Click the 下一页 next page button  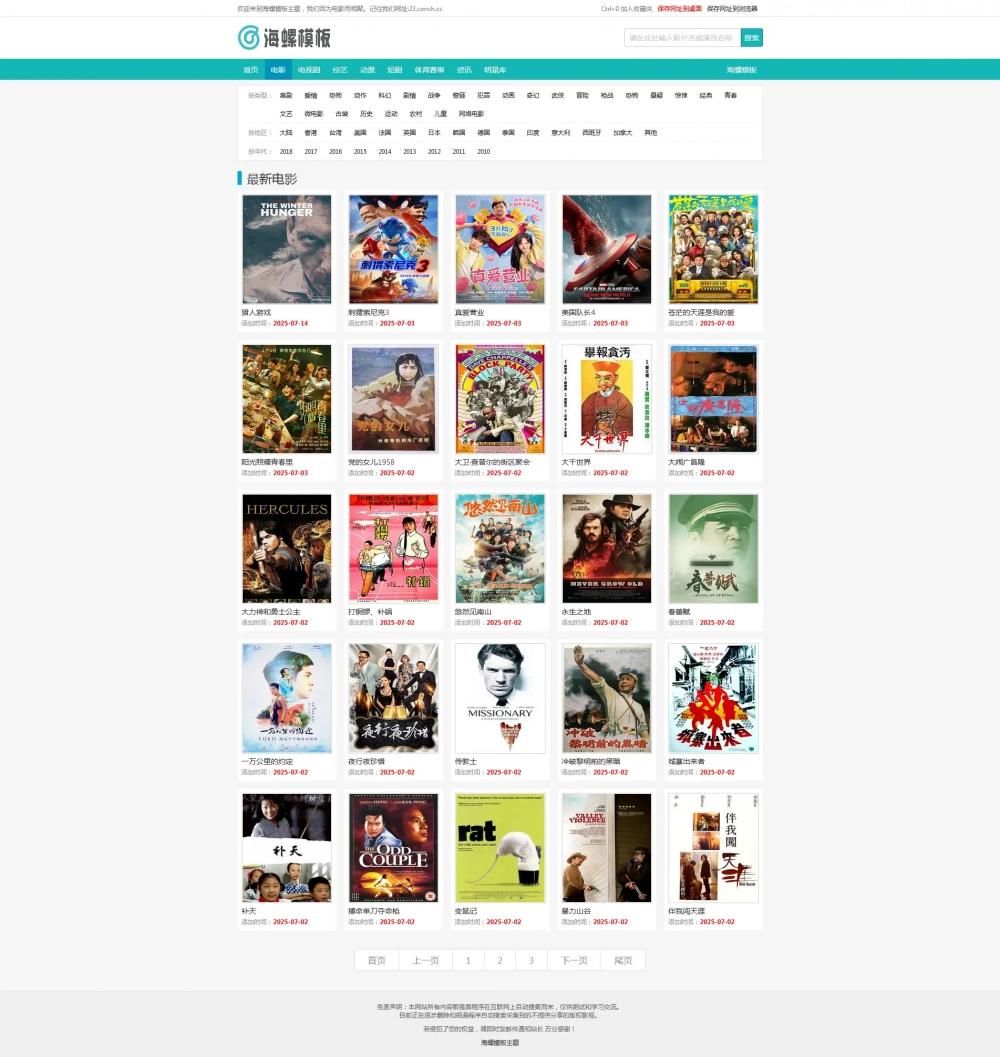coord(575,961)
